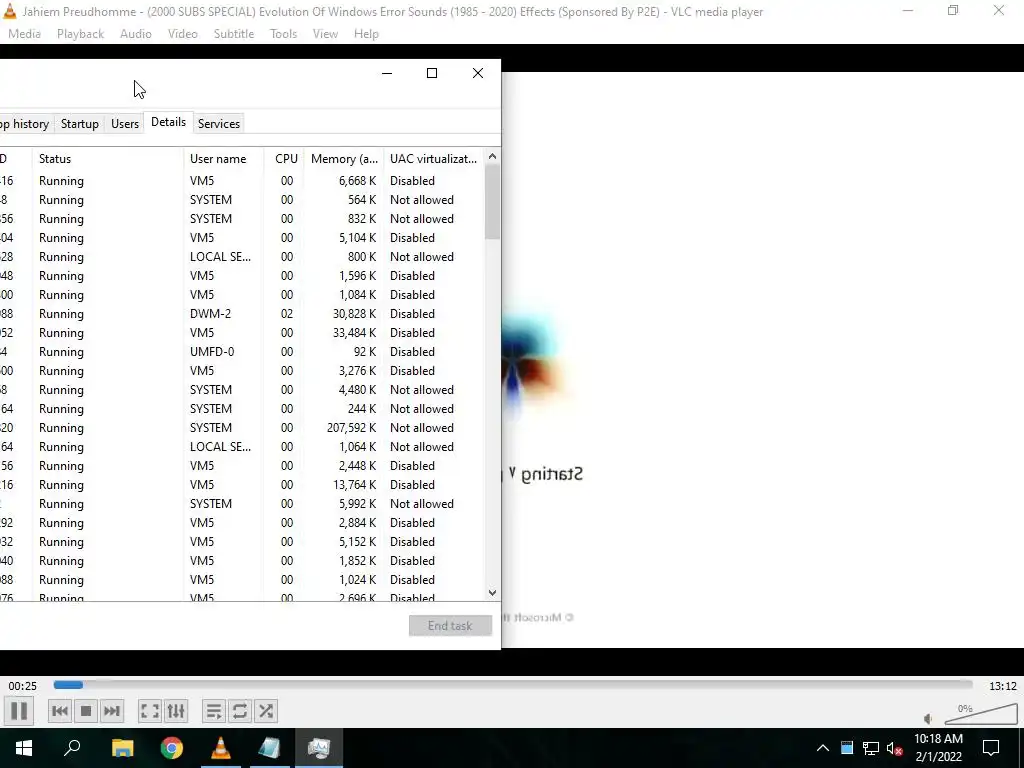The image size is (1024, 768).
Task: Open Google Chrome from the taskbar
Action: click(x=172, y=748)
